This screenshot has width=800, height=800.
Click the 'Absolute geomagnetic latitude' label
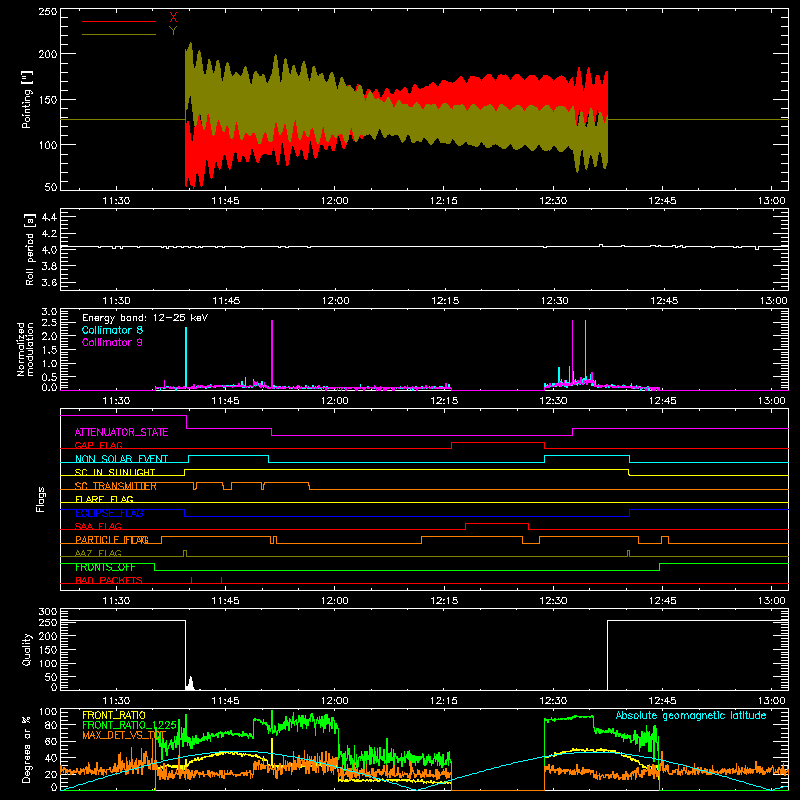point(691,715)
